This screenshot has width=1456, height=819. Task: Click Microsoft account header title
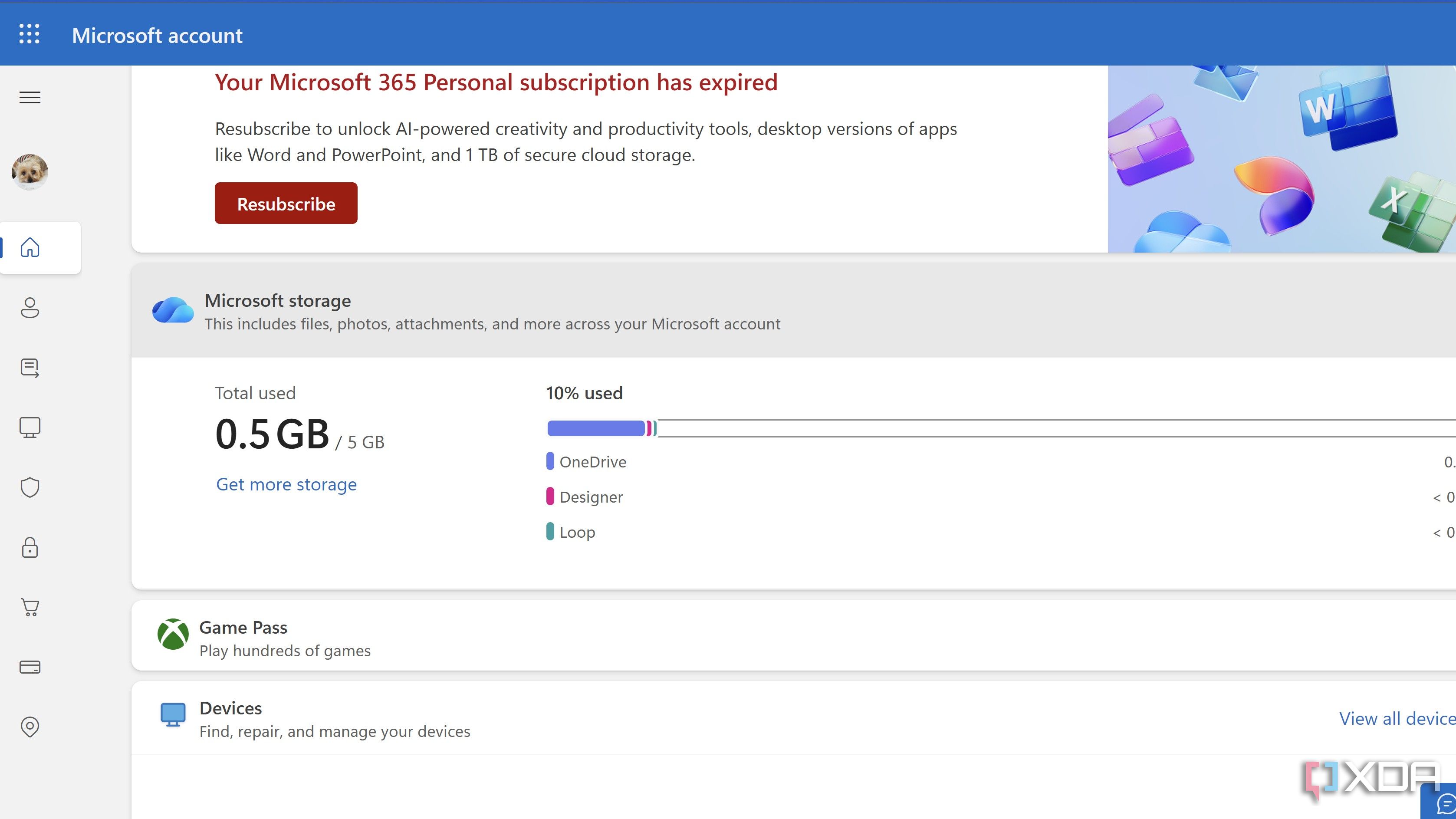[x=157, y=36]
